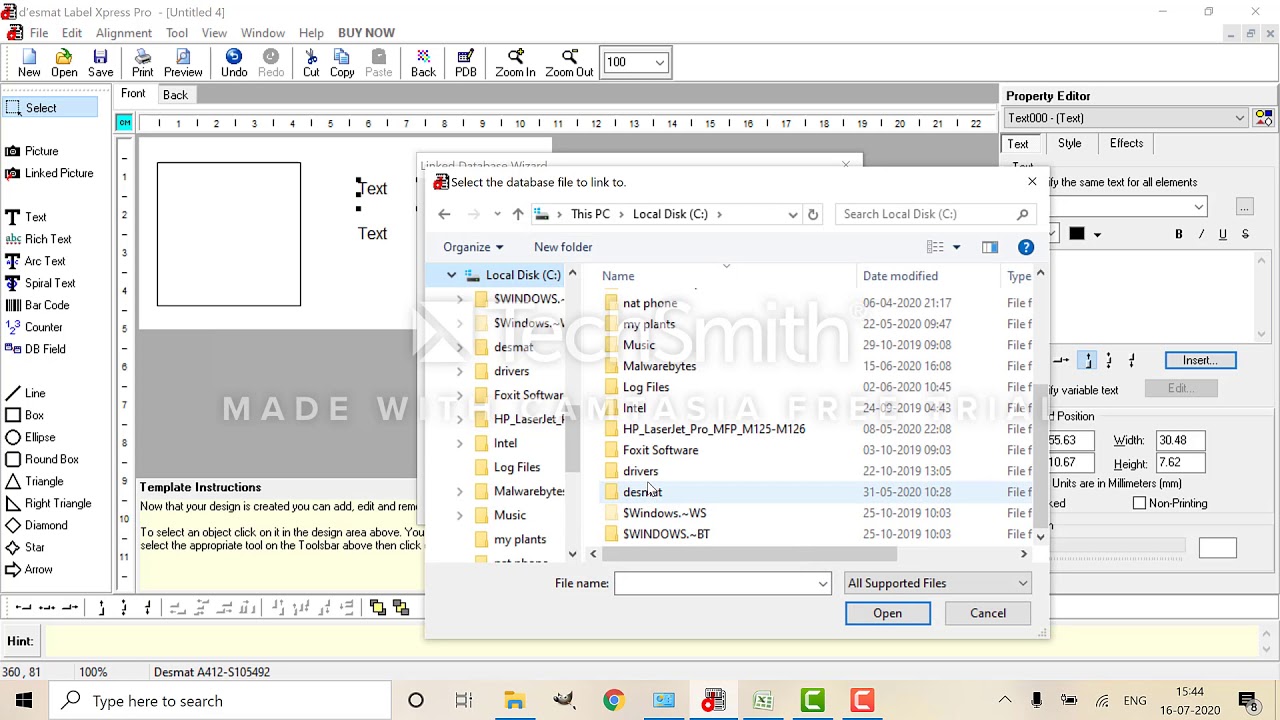Screen dimensions: 1280x720
Task: Click the Insert... button
Action: tap(1200, 360)
